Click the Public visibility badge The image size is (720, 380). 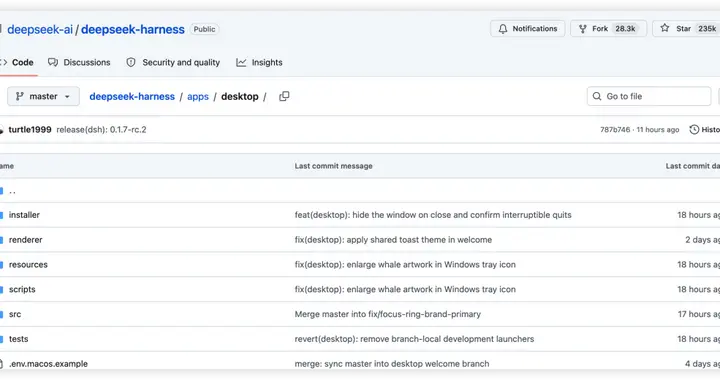pyautogui.click(x=204, y=29)
